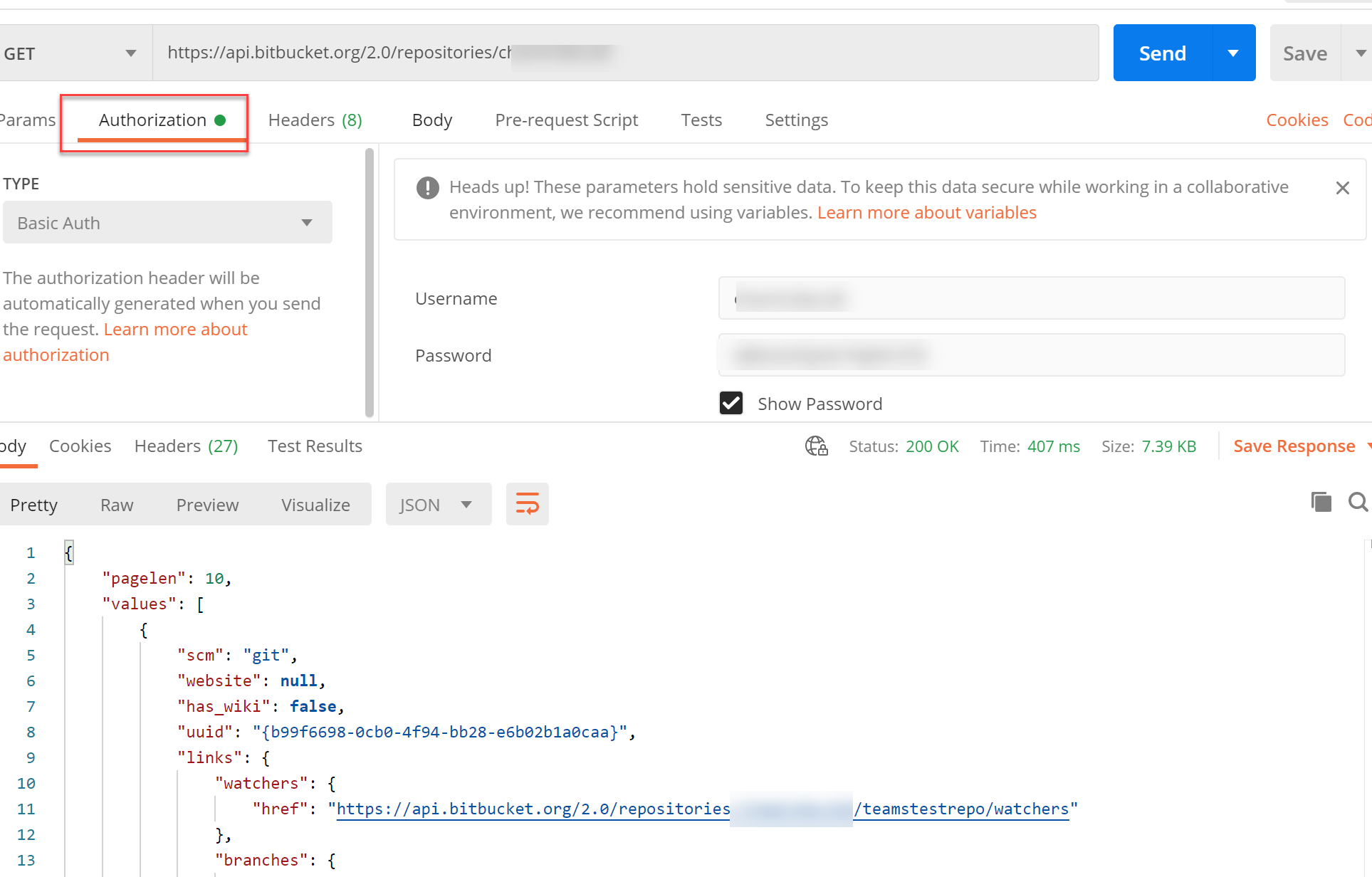This screenshot has width=1372, height=877.
Task: Expand the GET method dropdown
Action: 71,53
